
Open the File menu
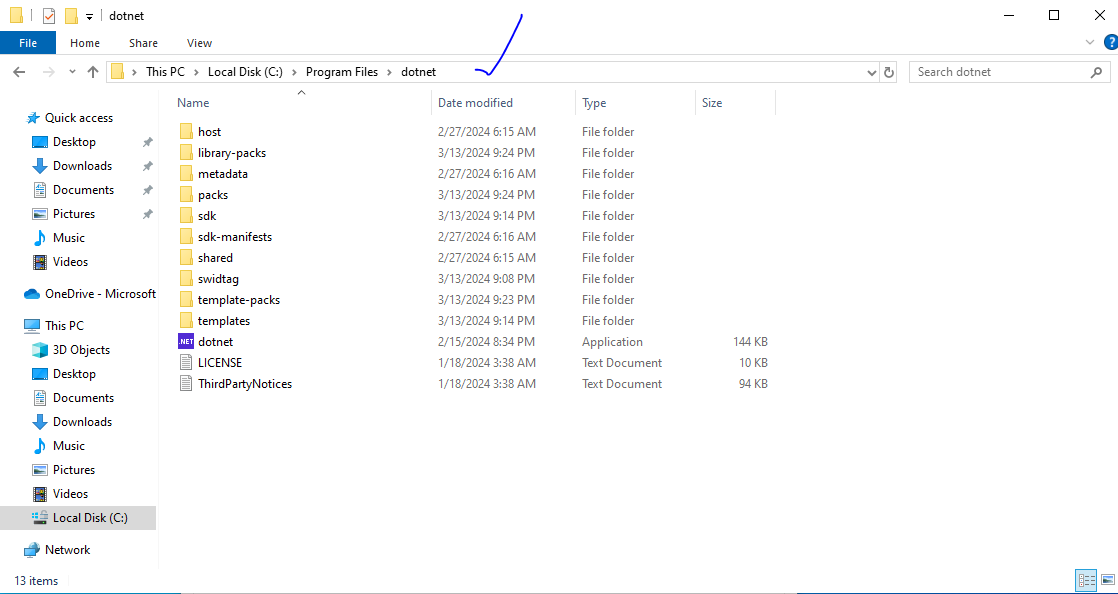(28, 43)
